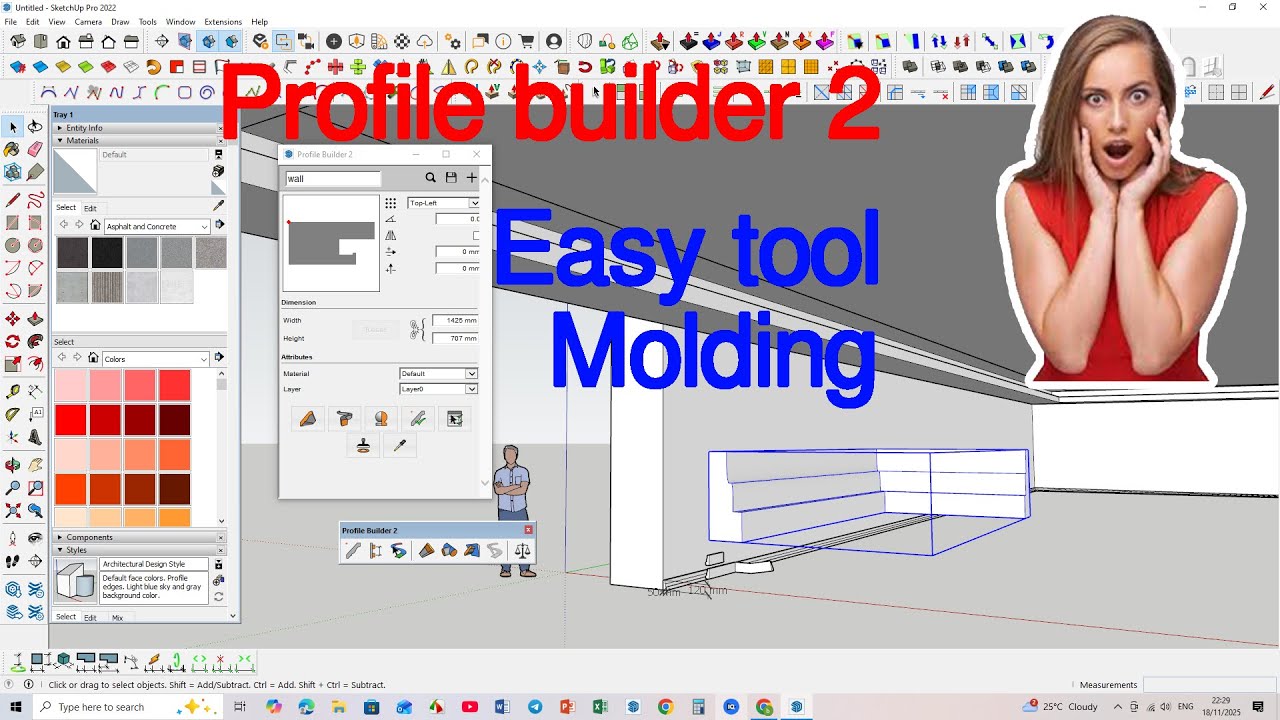Screen dimensions: 1280x720
Task: Select the bright red color swatch
Action: coord(70,420)
